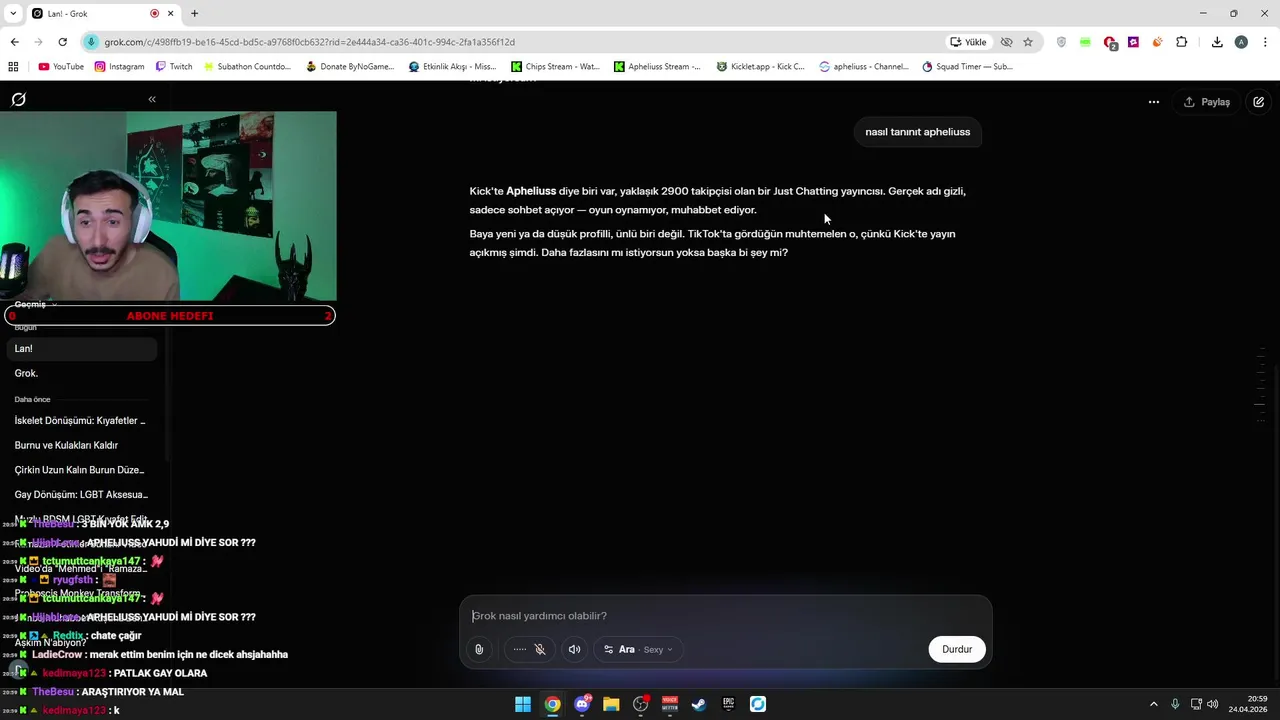The height and width of the screenshot is (720, 1280).
Task: Click the address bar URL
Action: click(310, 42)
